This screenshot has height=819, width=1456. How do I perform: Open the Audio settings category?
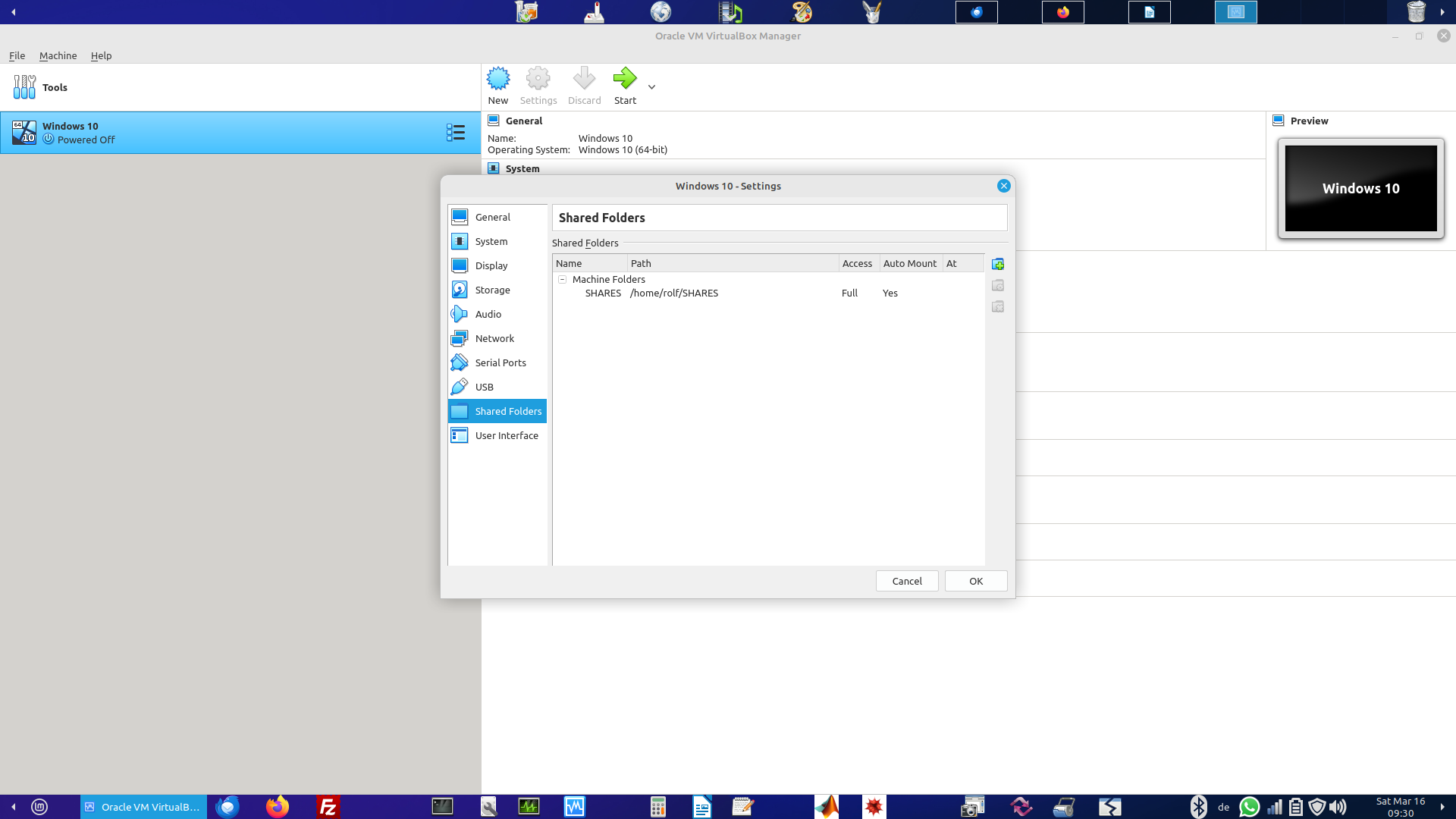coord(497,314)
